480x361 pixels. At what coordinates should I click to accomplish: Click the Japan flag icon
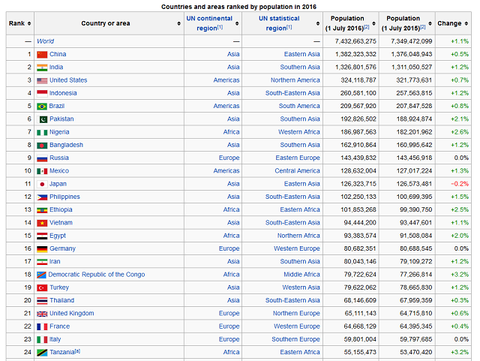(x=42, y=184)
